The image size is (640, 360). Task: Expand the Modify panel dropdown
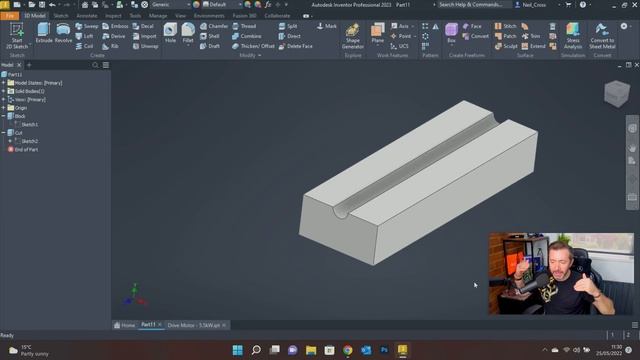tap(250, 55)
